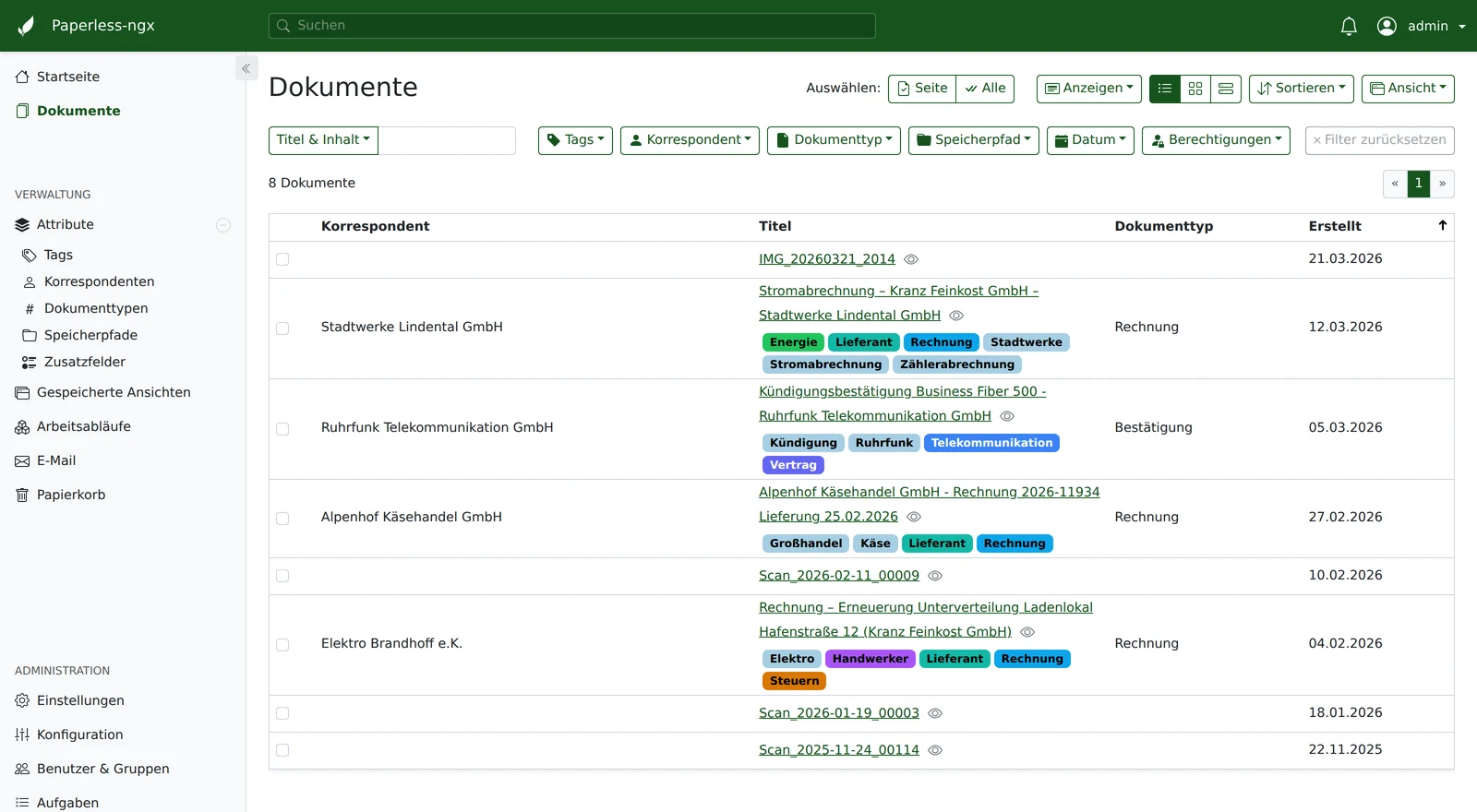This screenshot has height=812, width=1477.
Task: Click Filter zurücksetzen button
Action: (1380, 140)
